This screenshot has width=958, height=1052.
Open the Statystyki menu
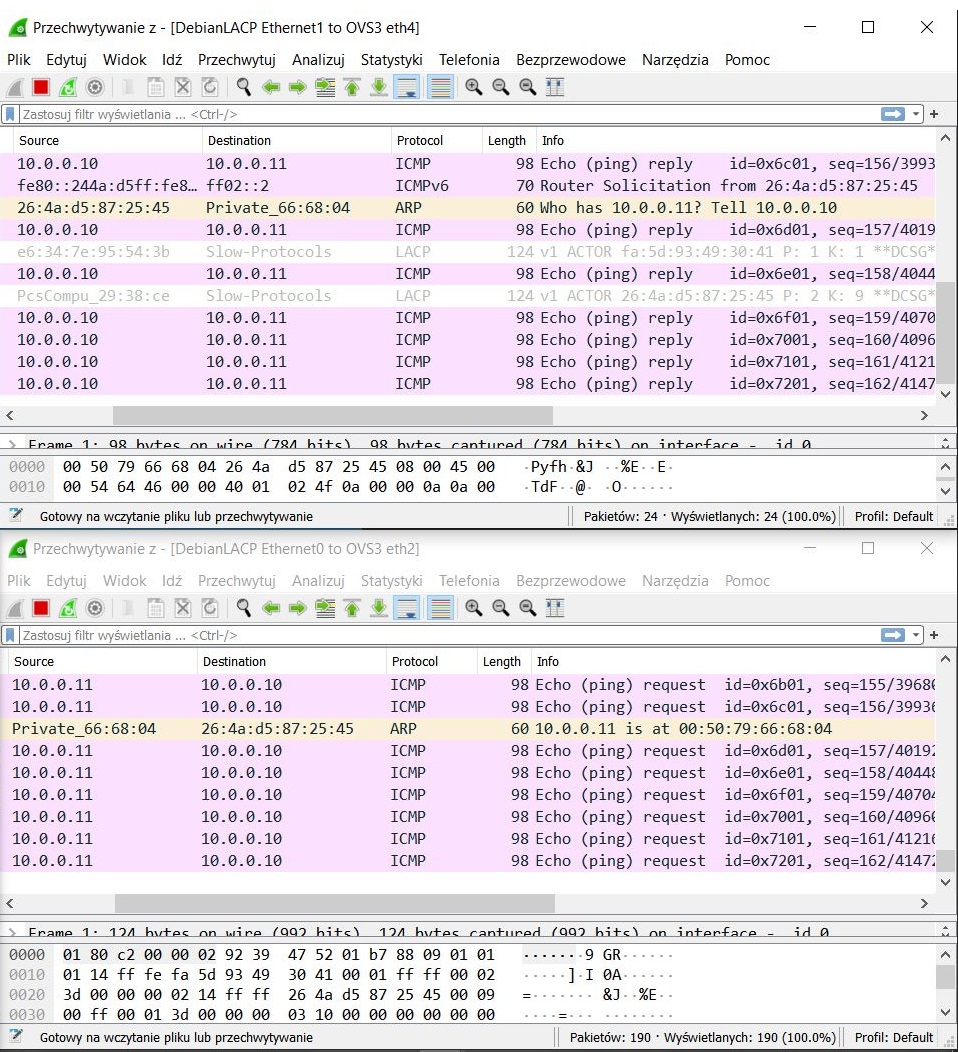[x=391, y=60]
